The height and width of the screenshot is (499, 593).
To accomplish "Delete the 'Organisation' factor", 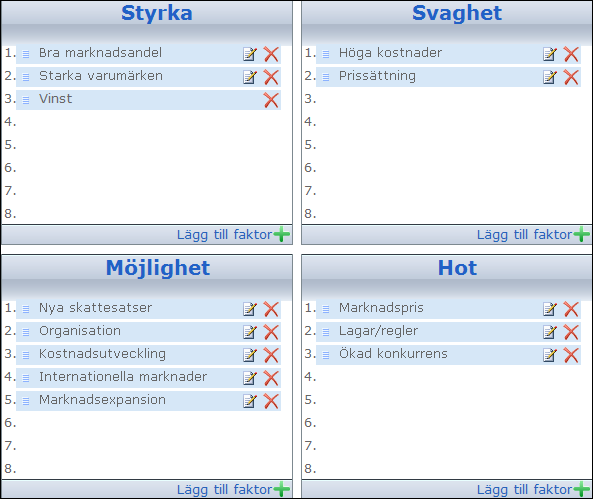I will pyautogui.click(x=271, y=332).
